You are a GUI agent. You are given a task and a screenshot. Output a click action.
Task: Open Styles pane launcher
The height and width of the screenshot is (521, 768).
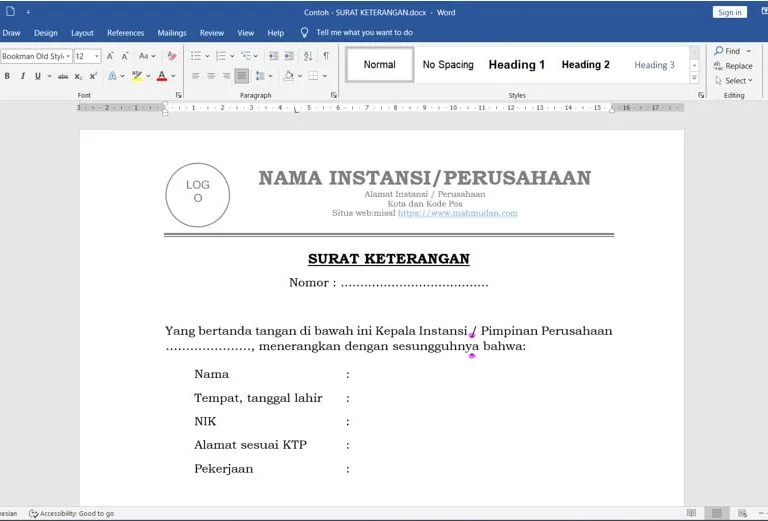[x=701, y=95]
